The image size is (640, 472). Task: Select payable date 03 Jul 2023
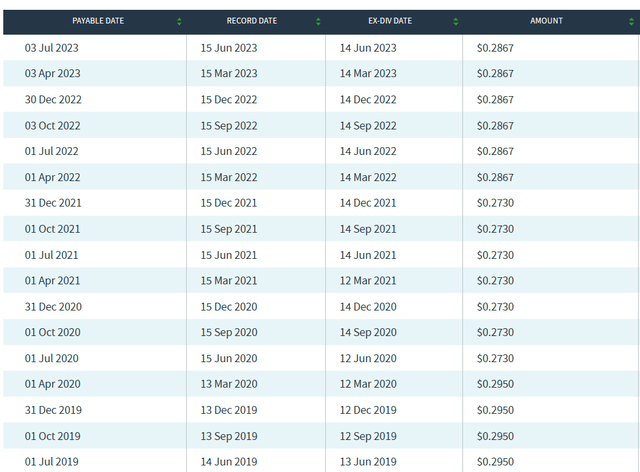coord(51,48)
